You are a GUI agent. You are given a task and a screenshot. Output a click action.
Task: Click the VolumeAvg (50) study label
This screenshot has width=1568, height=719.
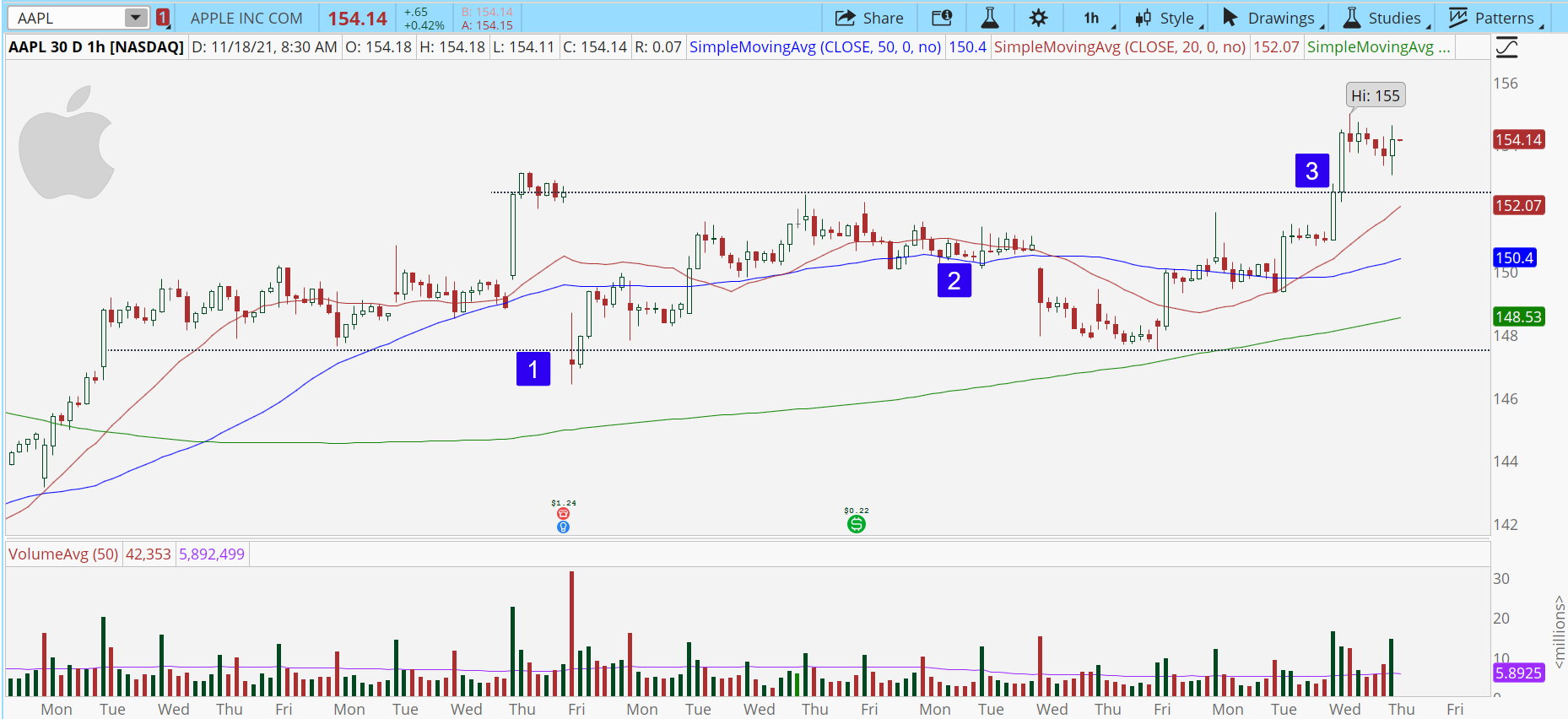(x=63, y=554)
